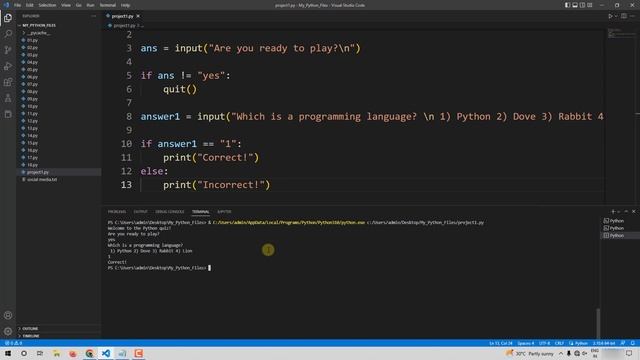The height and width of the screenshot is (360, 640).
Task: Switch to the Output panel tab
Action: 140,212
